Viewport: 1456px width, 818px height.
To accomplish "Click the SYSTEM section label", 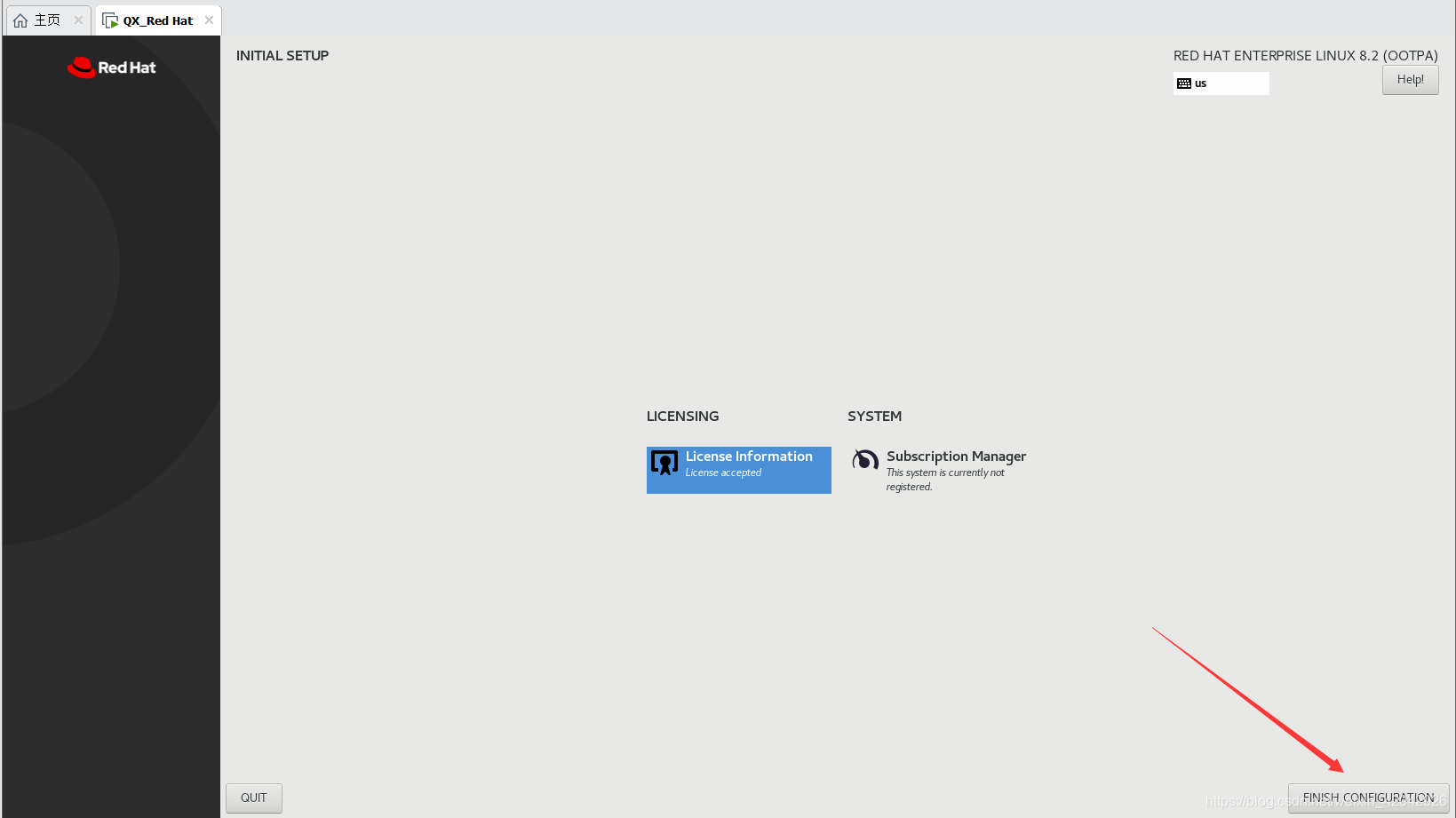I will coord(875,417).
